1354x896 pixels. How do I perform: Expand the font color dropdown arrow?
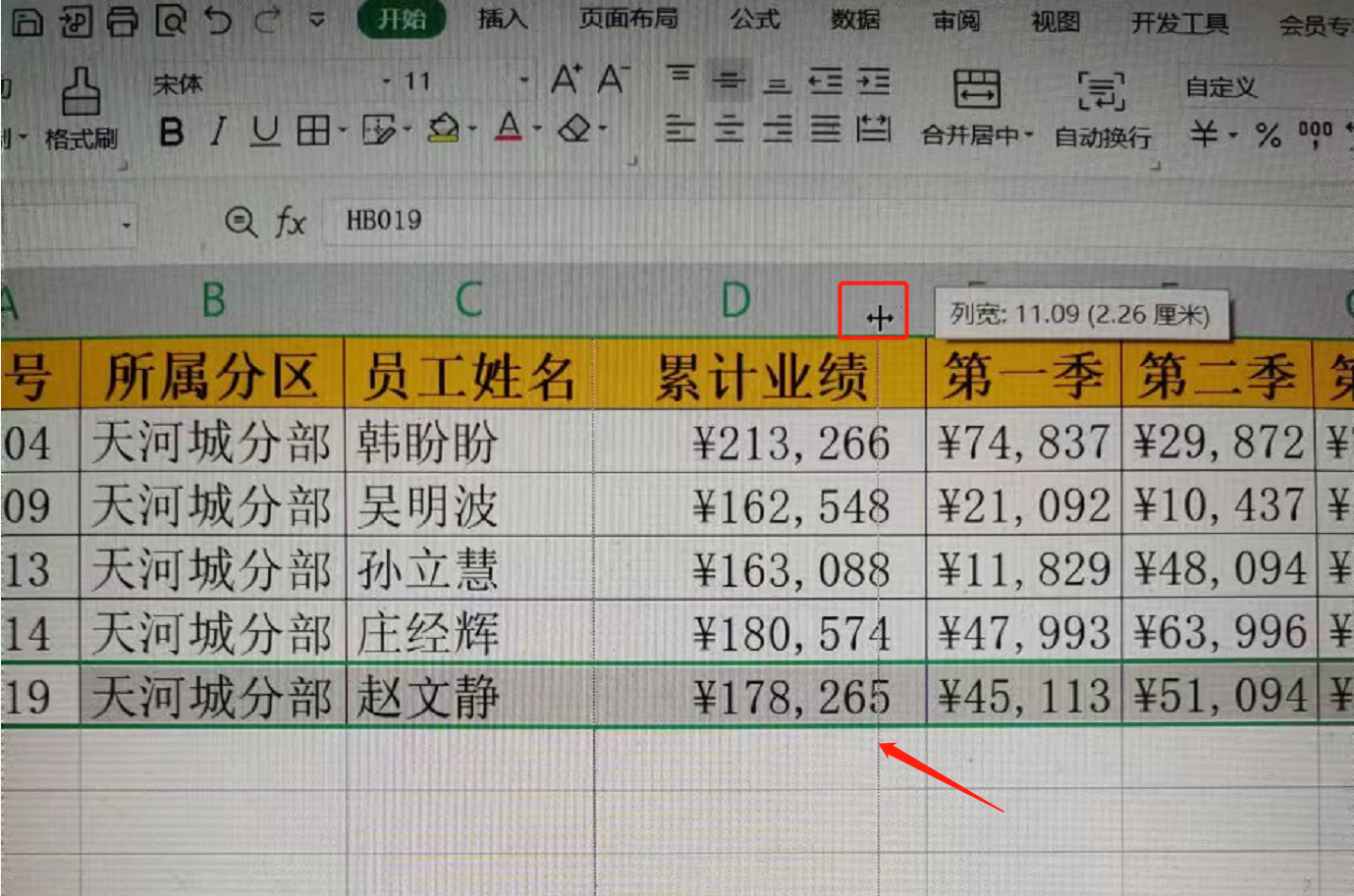point(537,128)
